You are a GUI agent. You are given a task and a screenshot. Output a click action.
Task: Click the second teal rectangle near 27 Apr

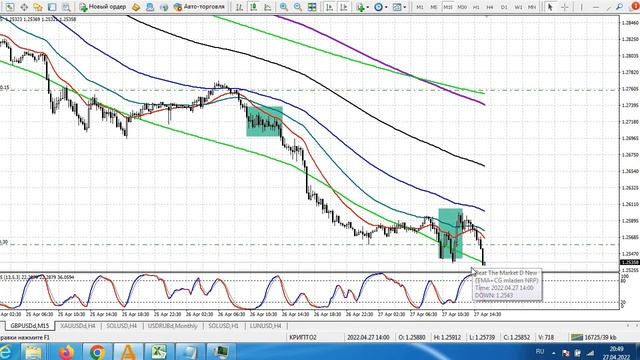450,233
